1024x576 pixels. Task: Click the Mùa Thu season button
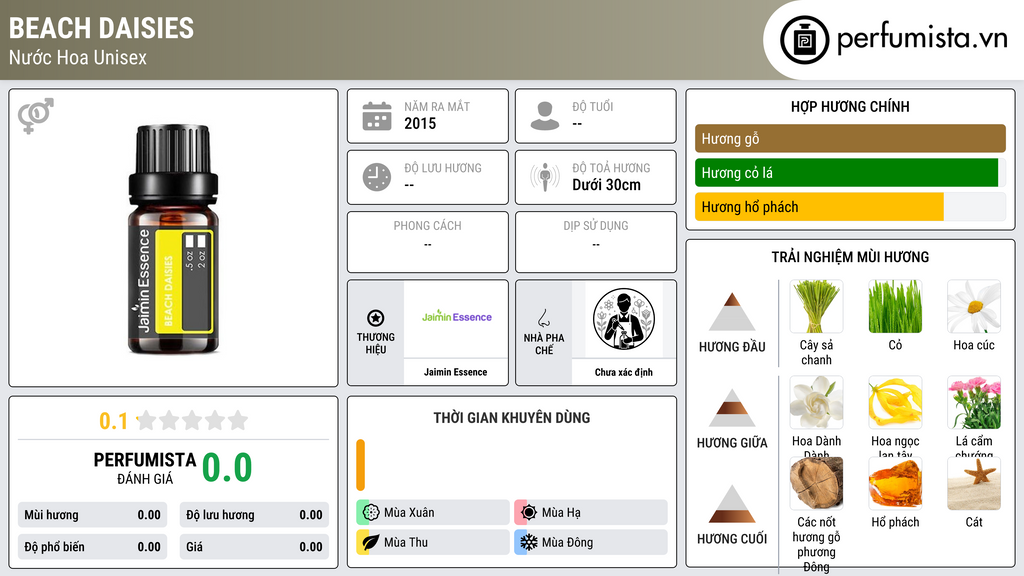(x=433, y=542)
